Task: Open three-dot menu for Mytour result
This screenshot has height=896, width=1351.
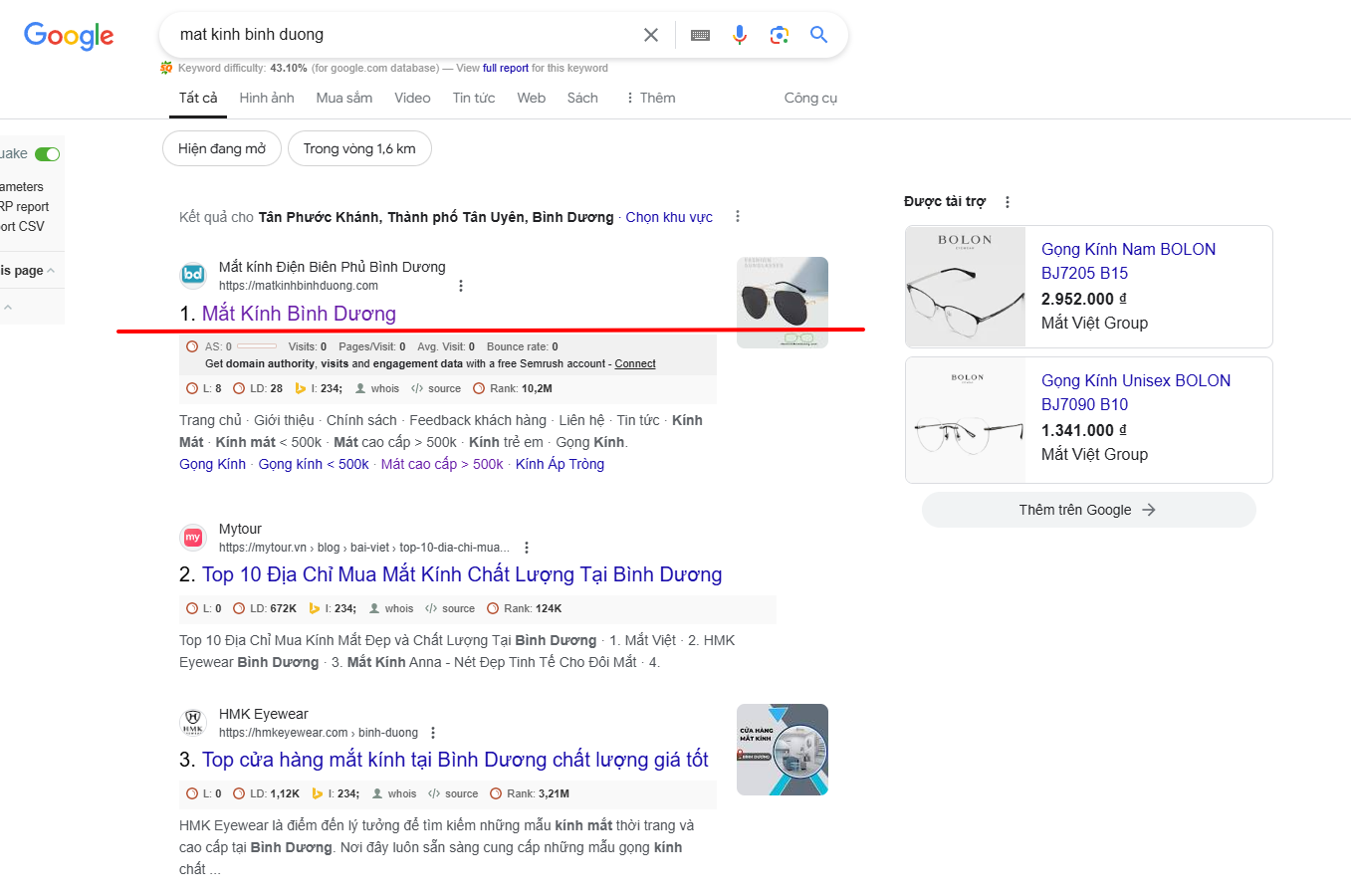Action: (527, 548)
